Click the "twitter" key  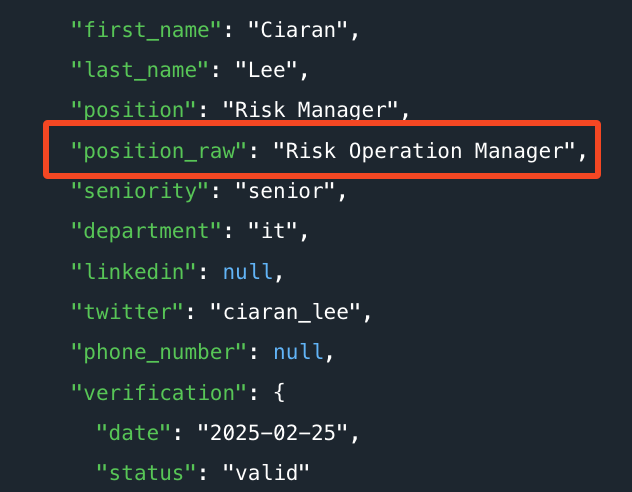click(x=127, y=312)
